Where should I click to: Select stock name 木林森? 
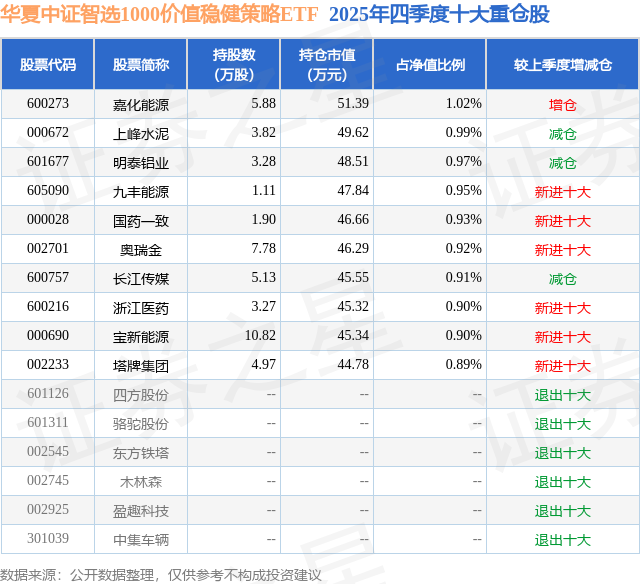pos(141,481)
